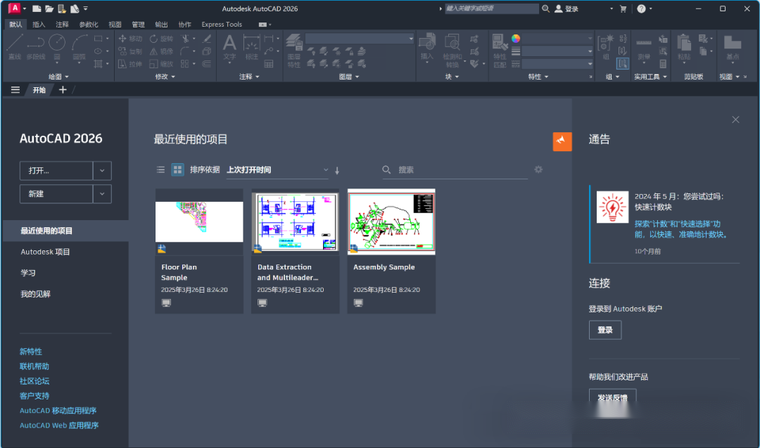The width and height of the screenshot is (760, 448).
Task: Select Autodesk 项目 in left sidebar
Action: 46,252
